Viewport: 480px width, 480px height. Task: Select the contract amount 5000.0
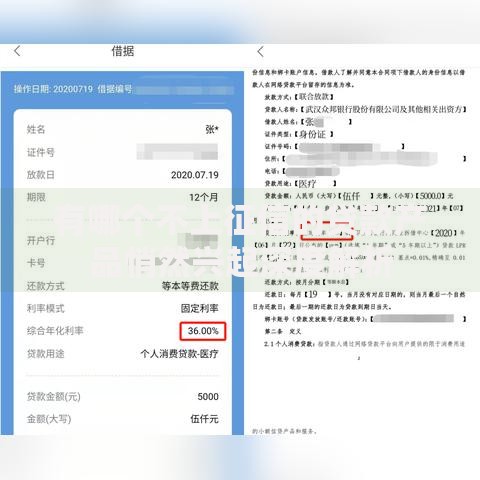tap(430, 196)
